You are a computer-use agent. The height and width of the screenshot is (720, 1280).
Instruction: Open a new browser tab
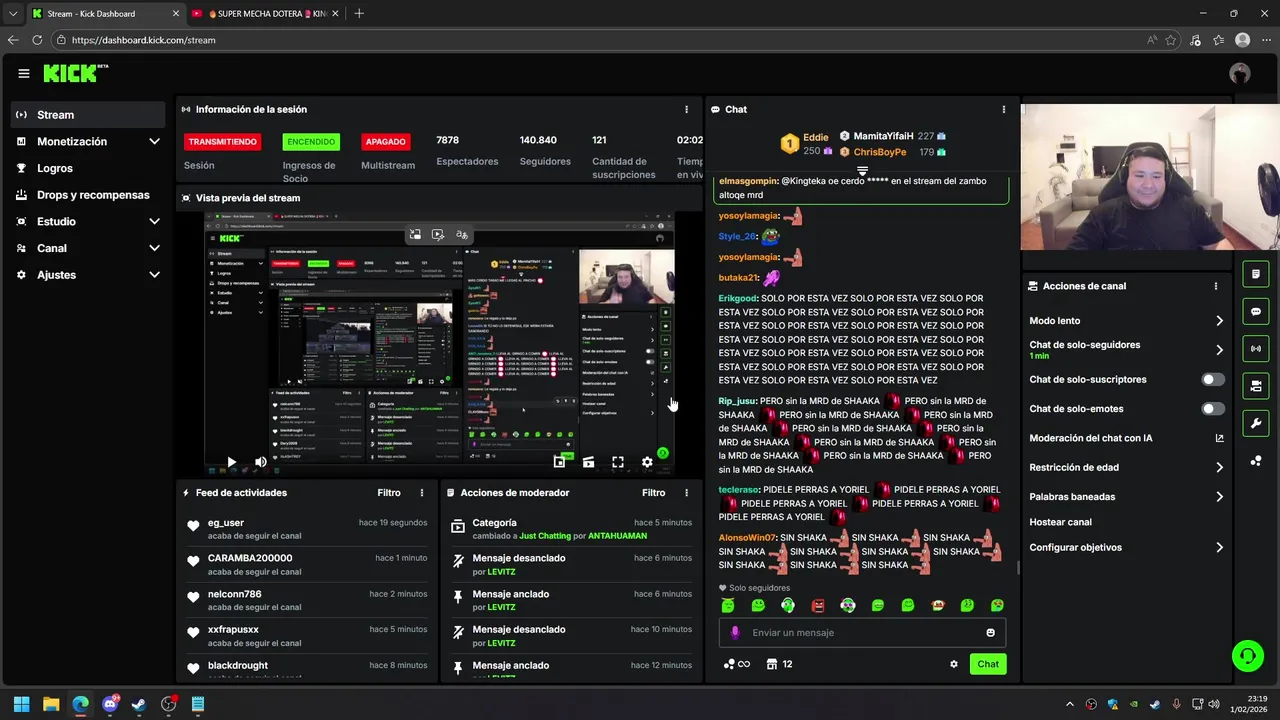(x=359, y=14)
